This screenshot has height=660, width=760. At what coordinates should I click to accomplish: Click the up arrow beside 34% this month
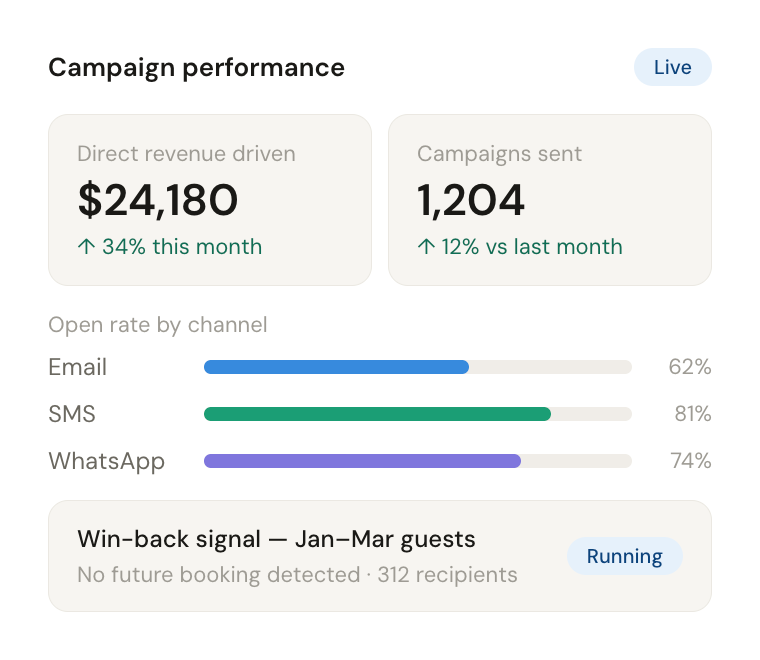86,247
